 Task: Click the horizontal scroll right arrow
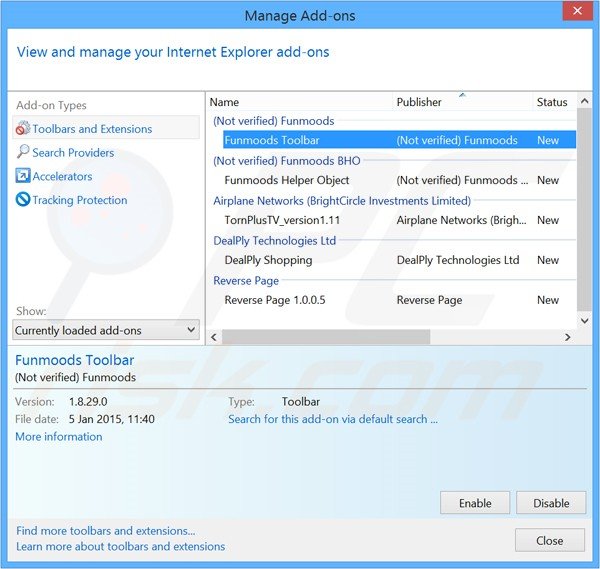568,337
